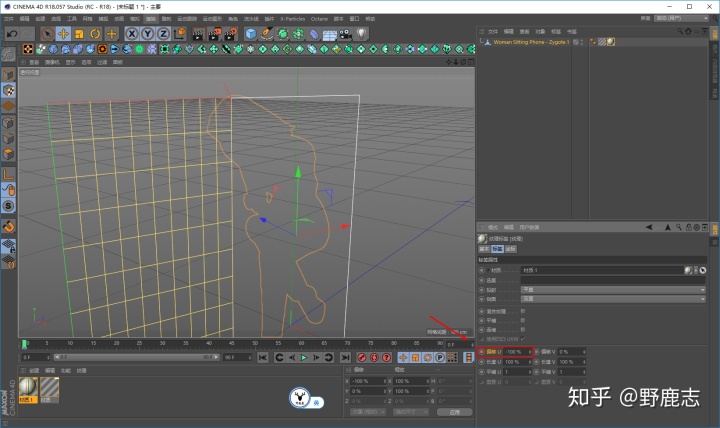Open the Octane menu
This screenshot has width=720, height=428.
pyautogui.click(x=319, y=19)
